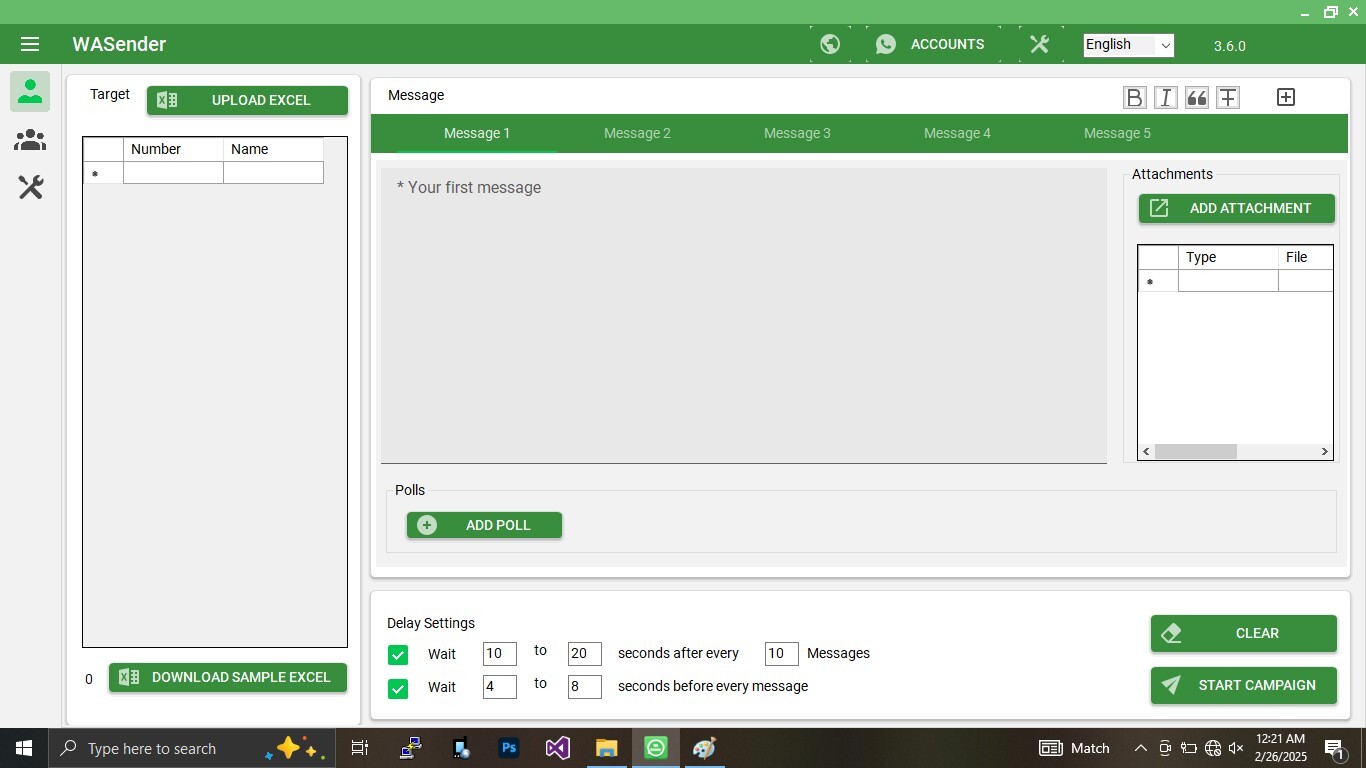Viewport: 1366px width, 768px height.
Task: Click the empty Type cell in attachments table
Action: pos(1228,281)
